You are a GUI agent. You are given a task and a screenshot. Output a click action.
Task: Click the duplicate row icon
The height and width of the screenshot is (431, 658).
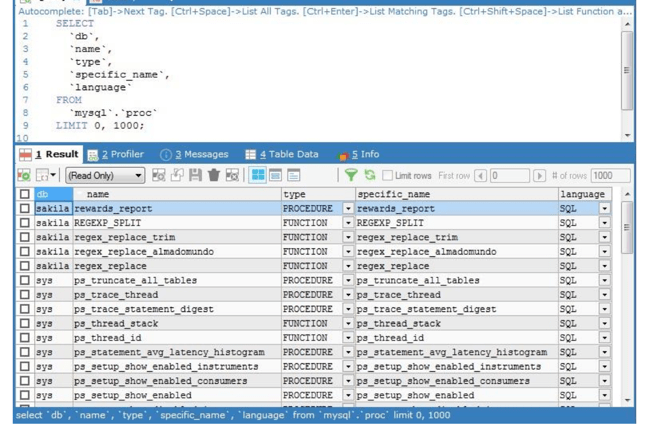[177, 175]
